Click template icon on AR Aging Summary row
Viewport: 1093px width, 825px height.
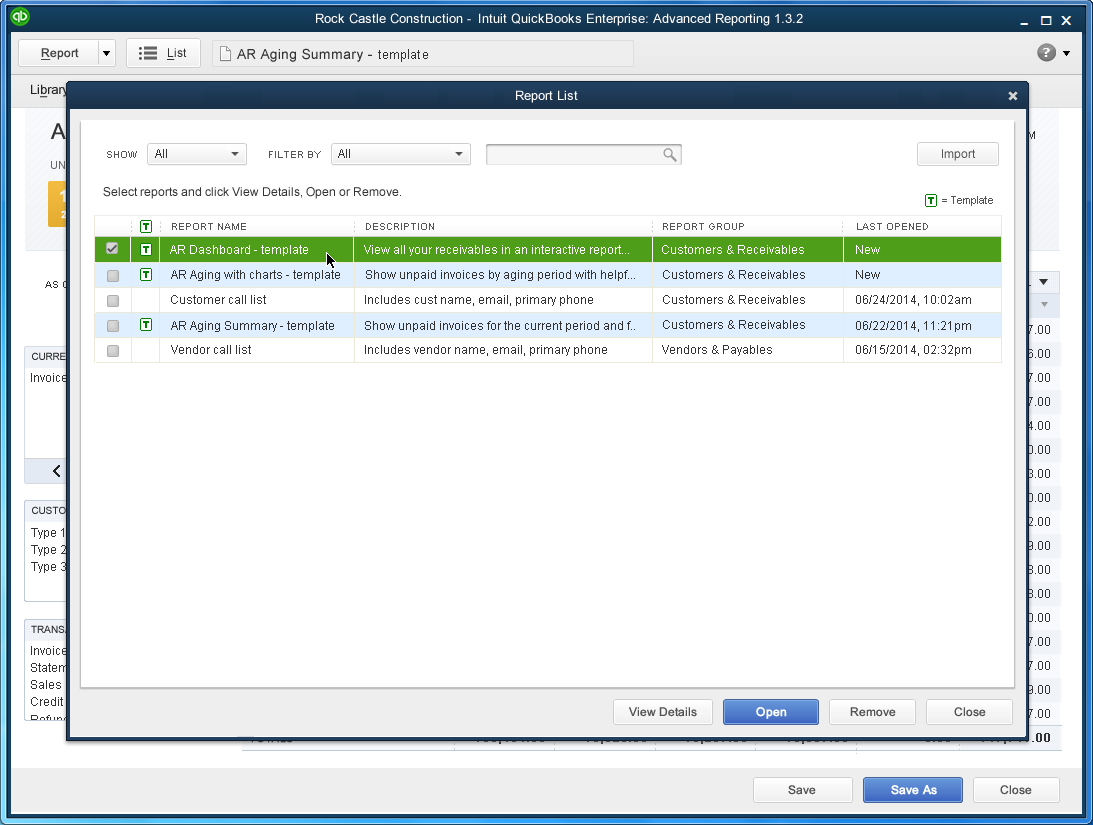click(x=146, y=325)
